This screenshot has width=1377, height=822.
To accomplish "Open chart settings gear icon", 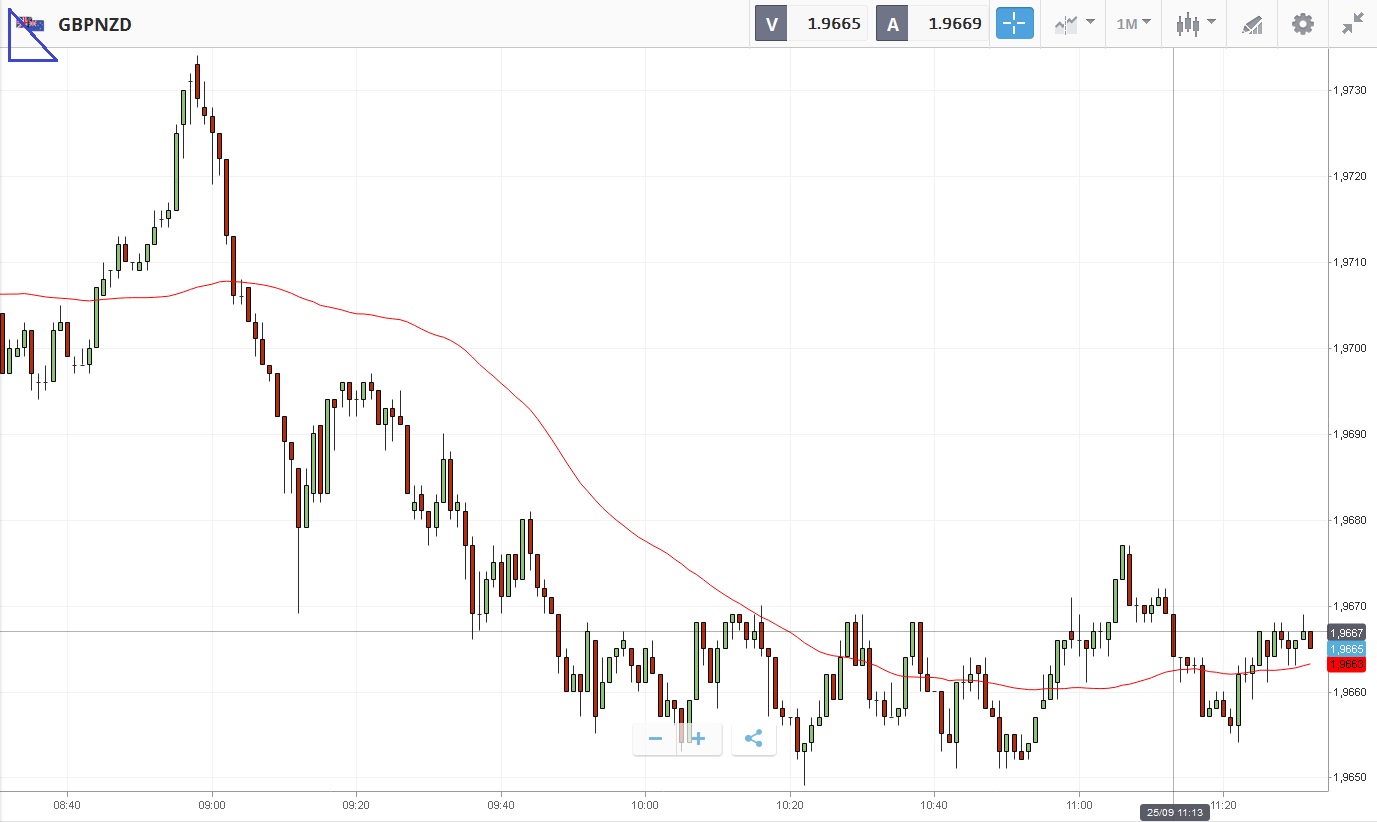I will pos(1302,23).
